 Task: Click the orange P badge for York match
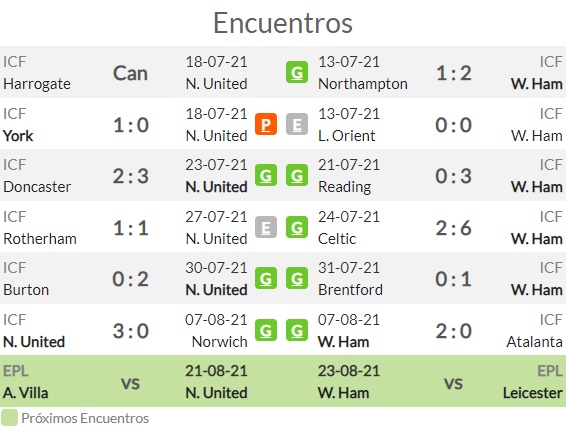(266, 124)
